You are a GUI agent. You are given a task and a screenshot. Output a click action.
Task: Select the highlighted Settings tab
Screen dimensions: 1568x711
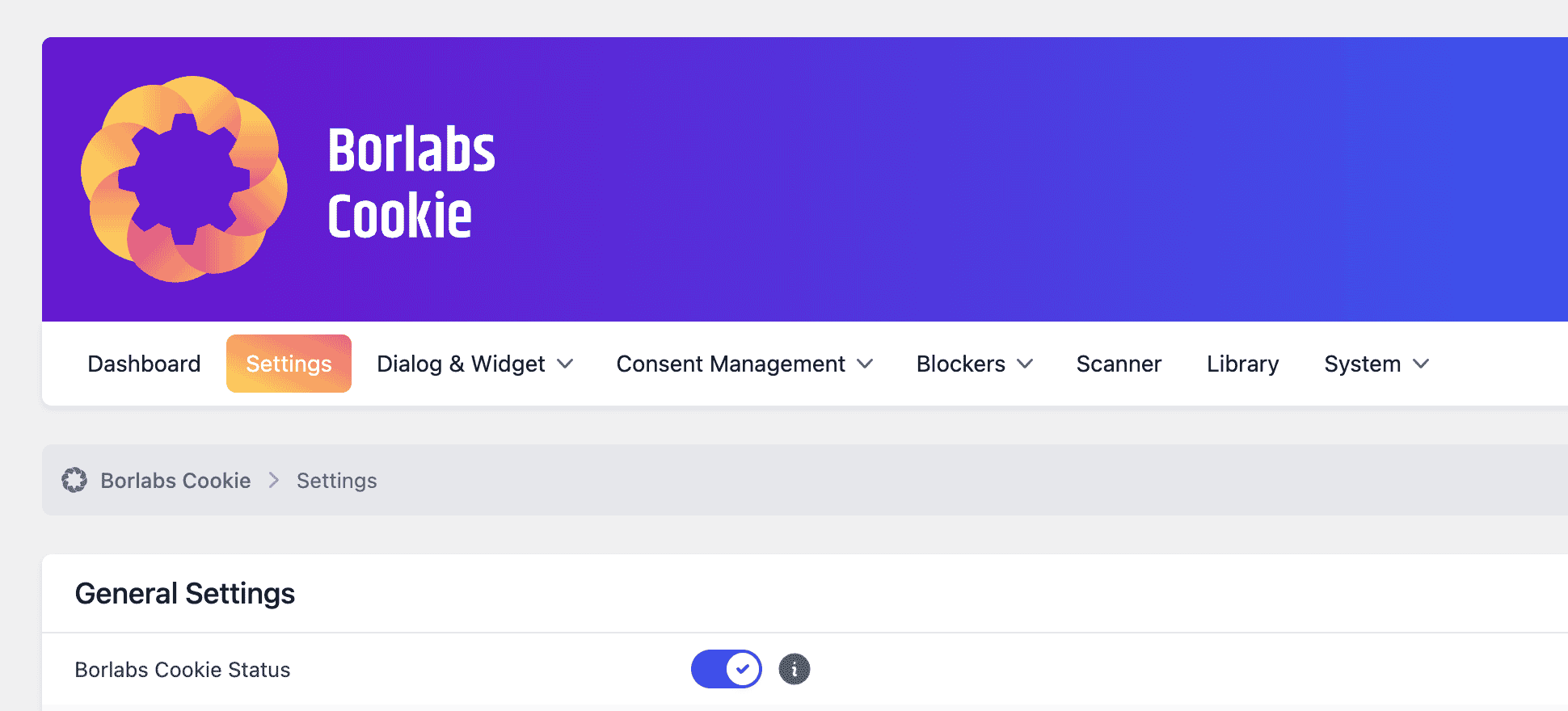coord(289,364)
